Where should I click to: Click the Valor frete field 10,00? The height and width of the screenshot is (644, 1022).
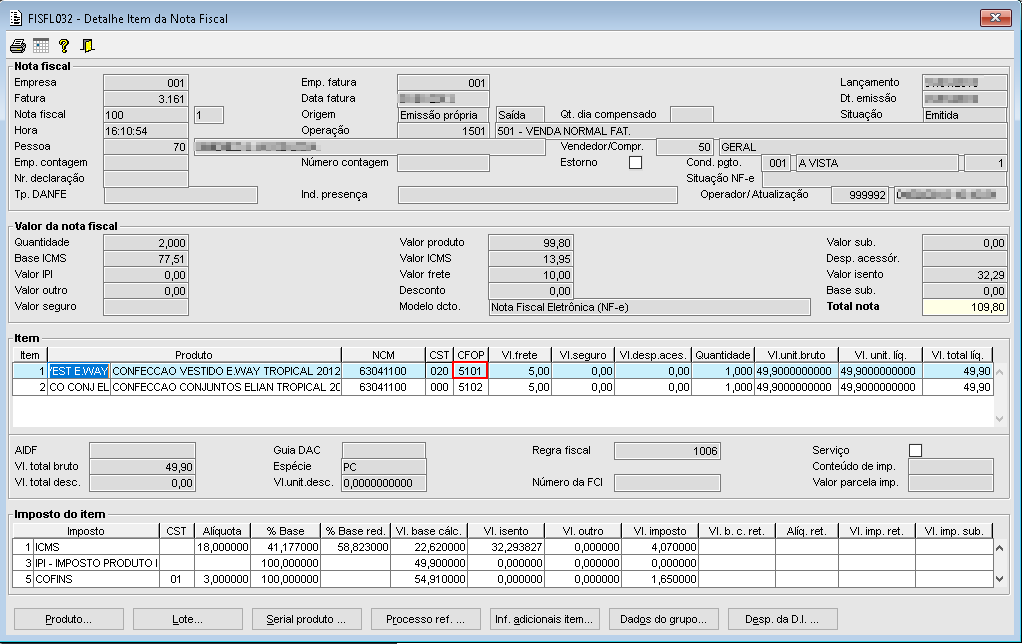(x=531, y=275)
